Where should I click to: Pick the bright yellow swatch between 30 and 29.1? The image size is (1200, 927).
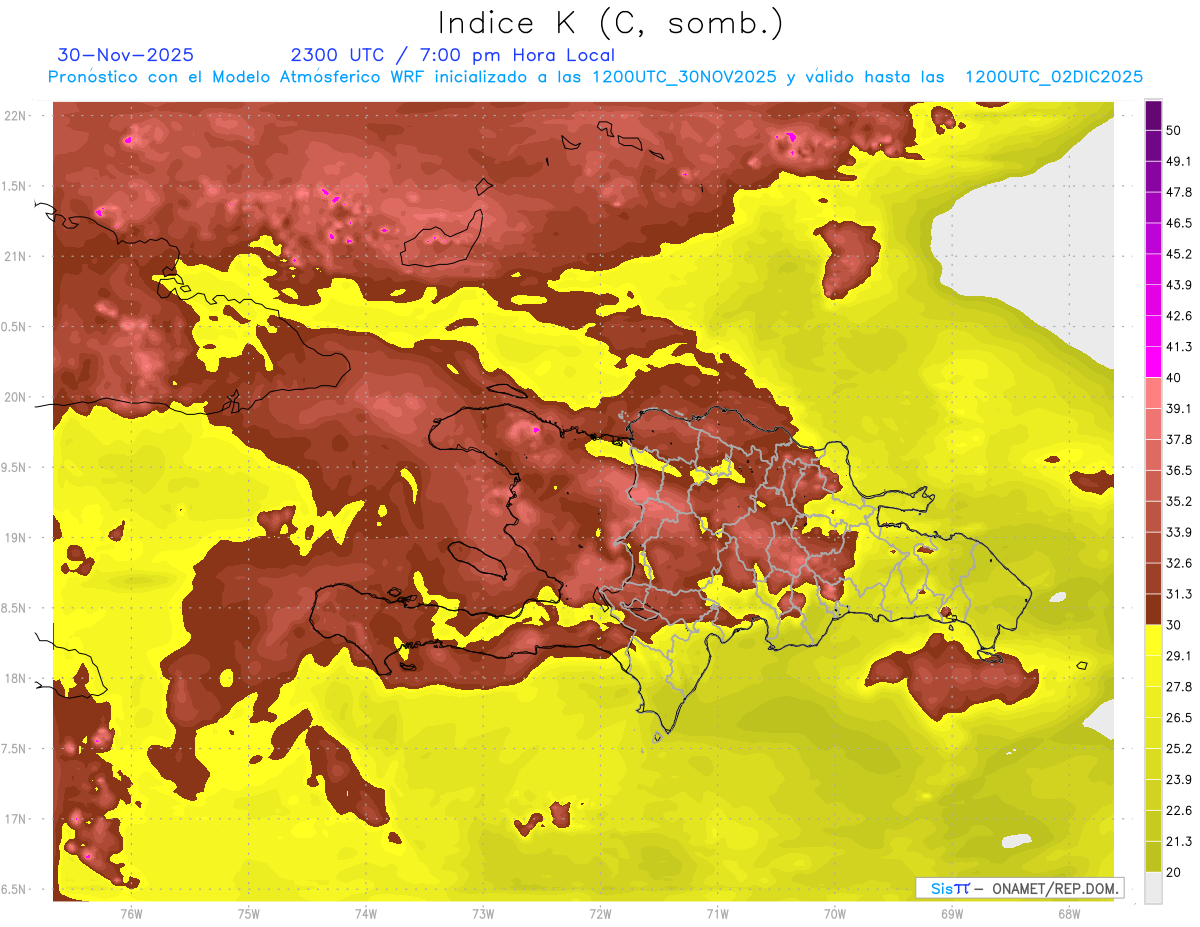(1153, 640)
